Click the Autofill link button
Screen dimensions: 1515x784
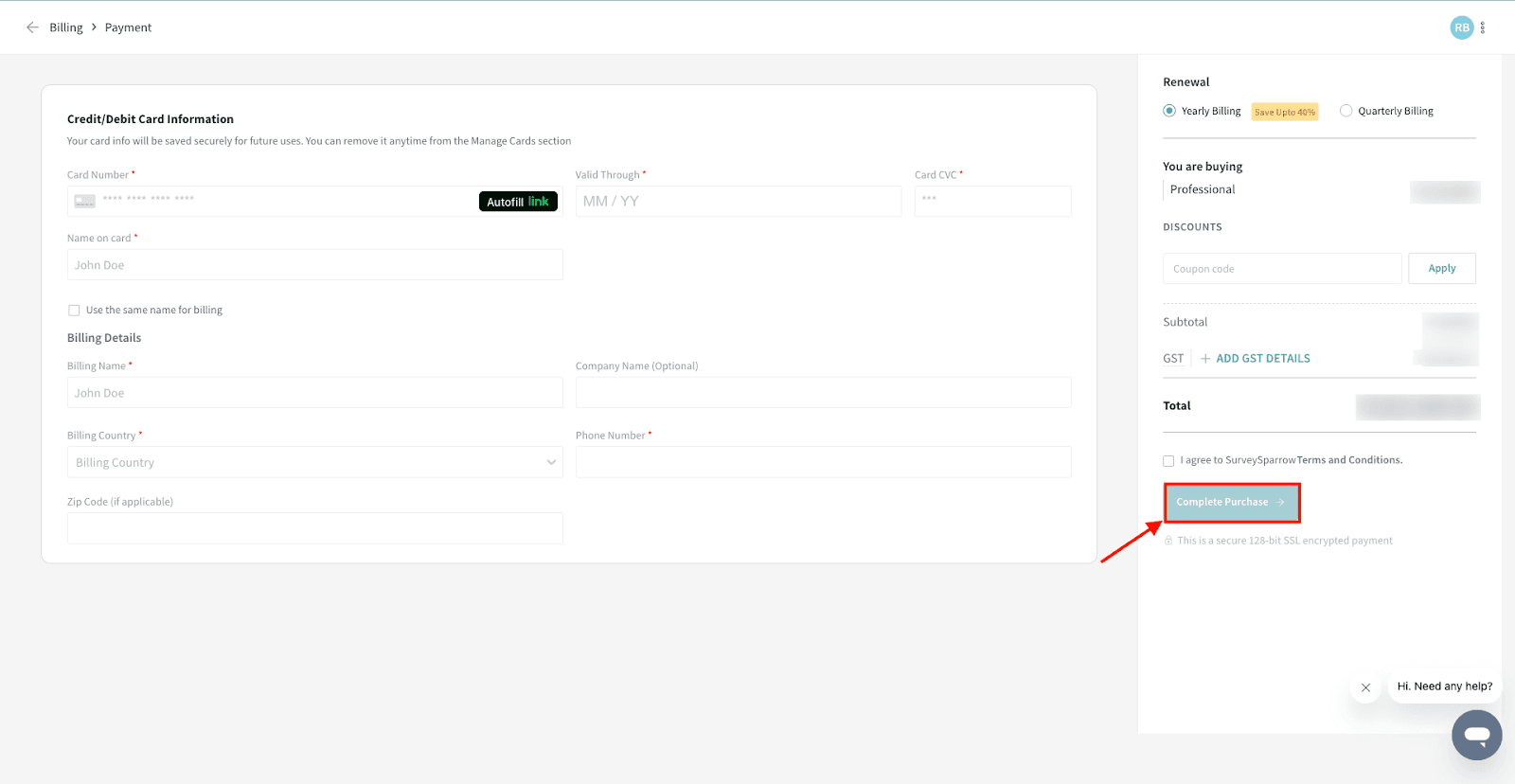[x=518, y=202]
